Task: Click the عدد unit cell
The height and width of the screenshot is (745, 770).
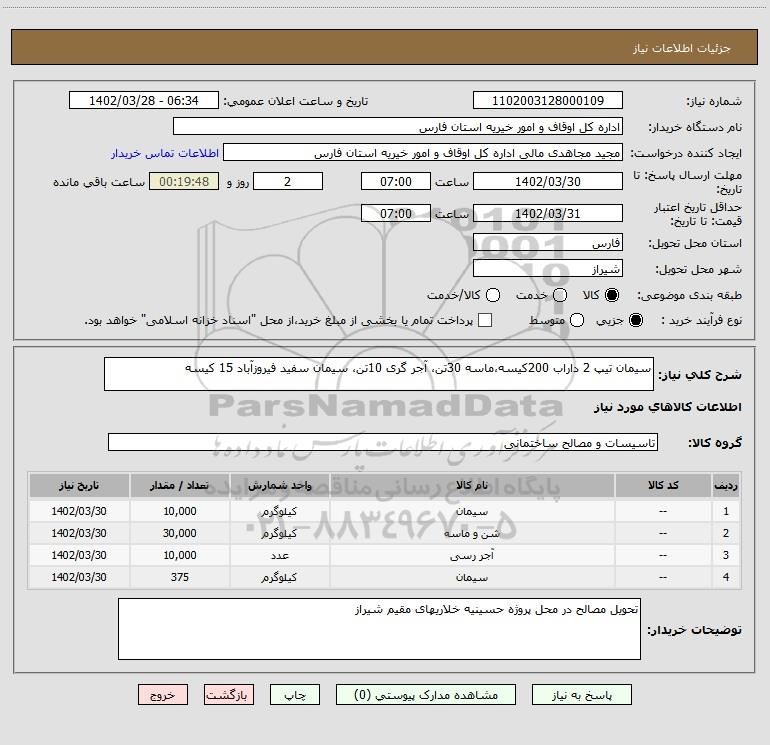Action: tap(279, 555)
